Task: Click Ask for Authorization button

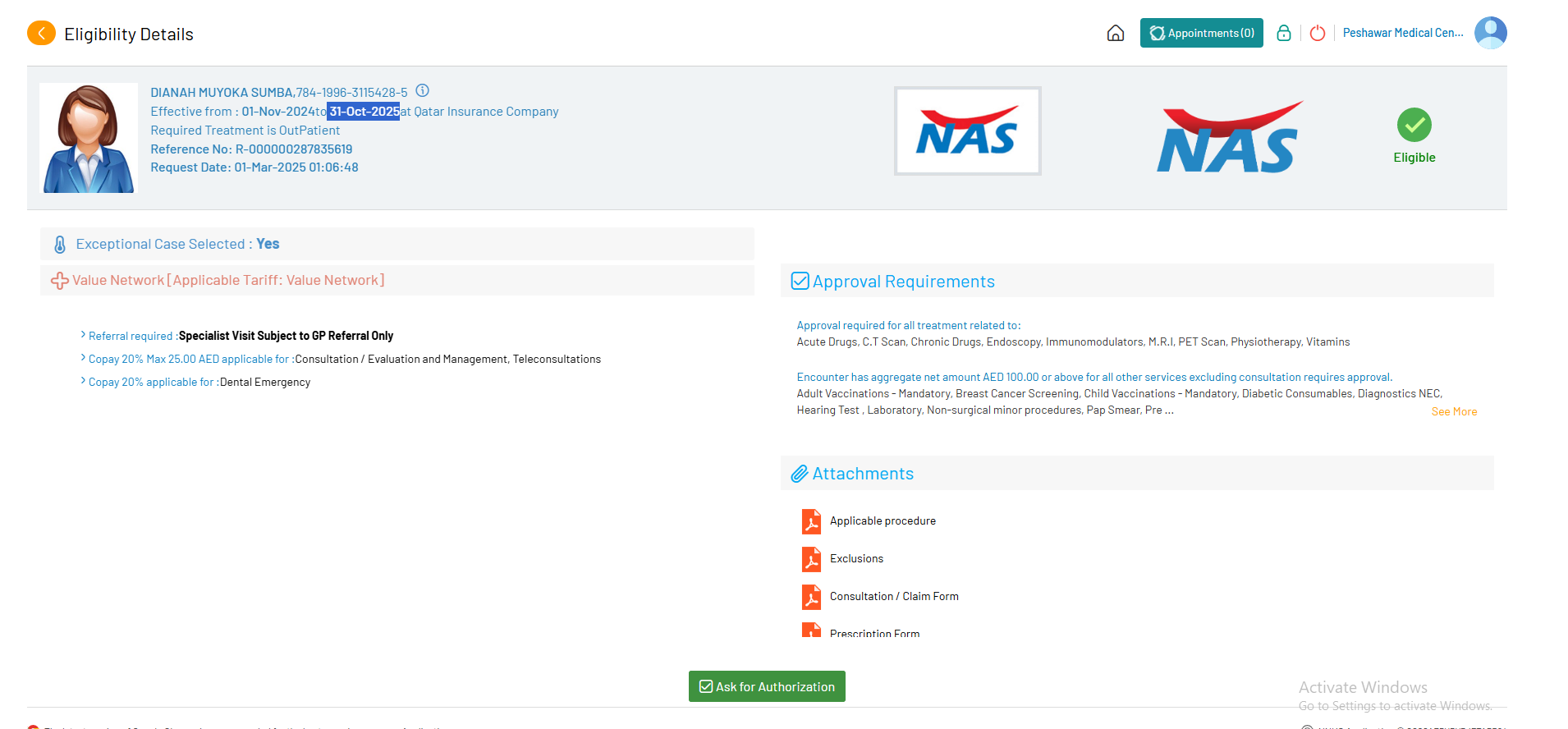Action: (x=767, y=686)
